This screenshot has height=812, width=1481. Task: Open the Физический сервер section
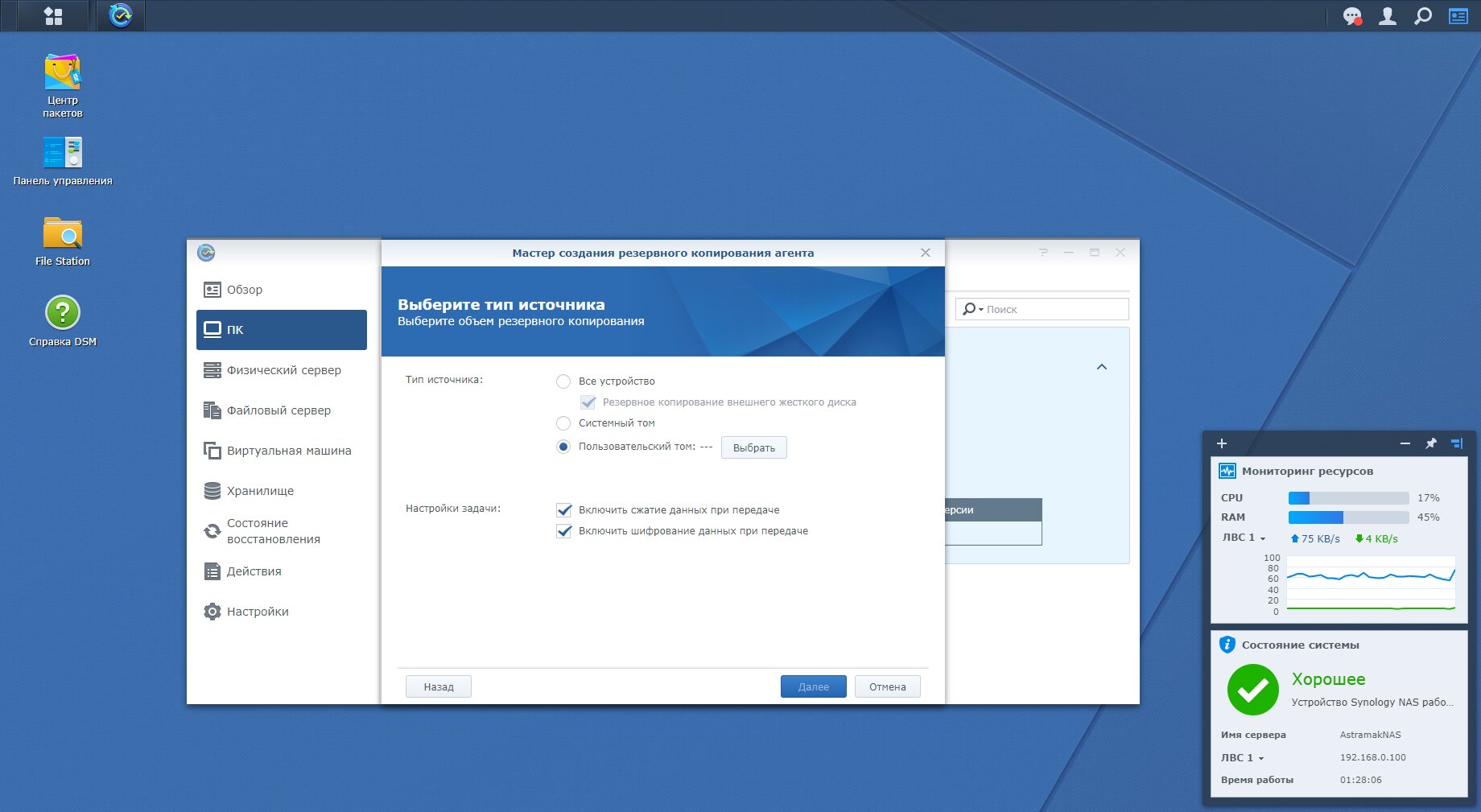click(282, 370)
